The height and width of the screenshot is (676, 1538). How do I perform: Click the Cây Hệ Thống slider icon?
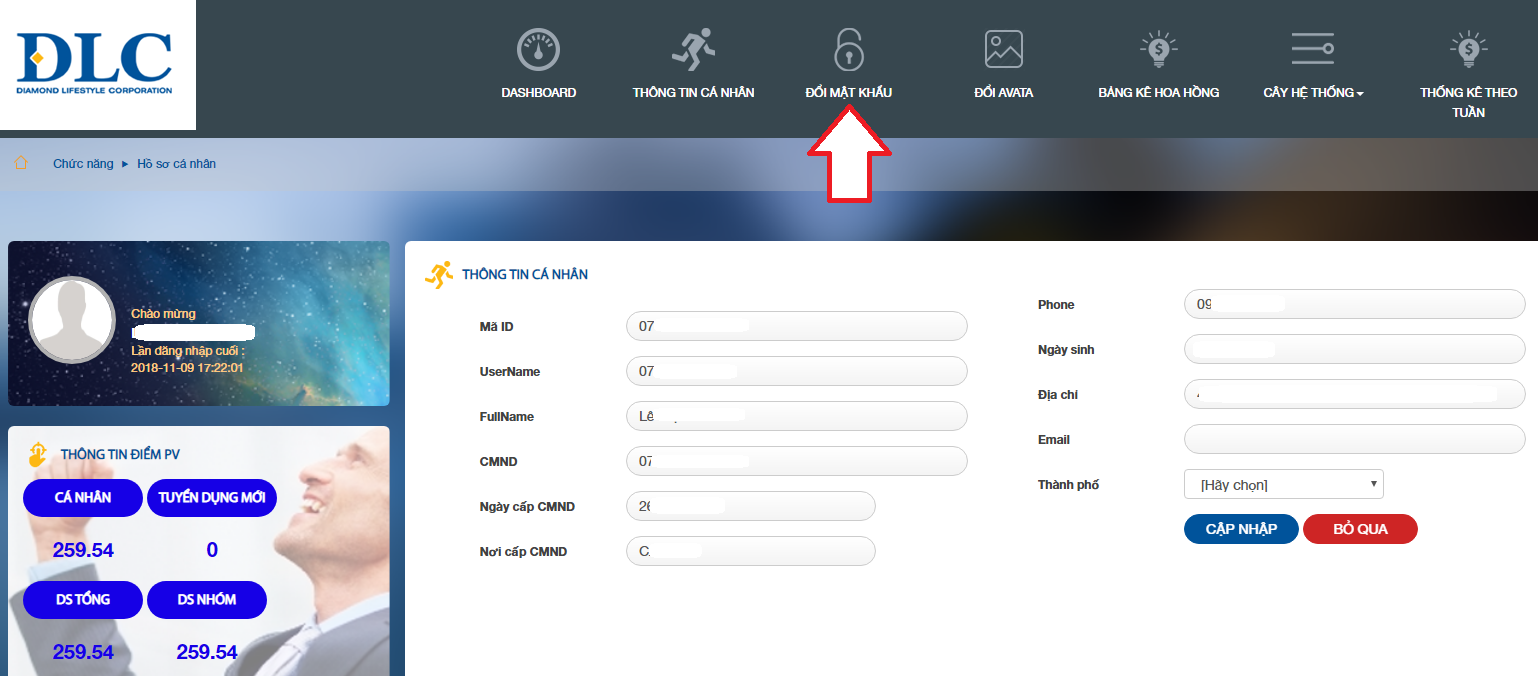click(x=1312, y=48)
